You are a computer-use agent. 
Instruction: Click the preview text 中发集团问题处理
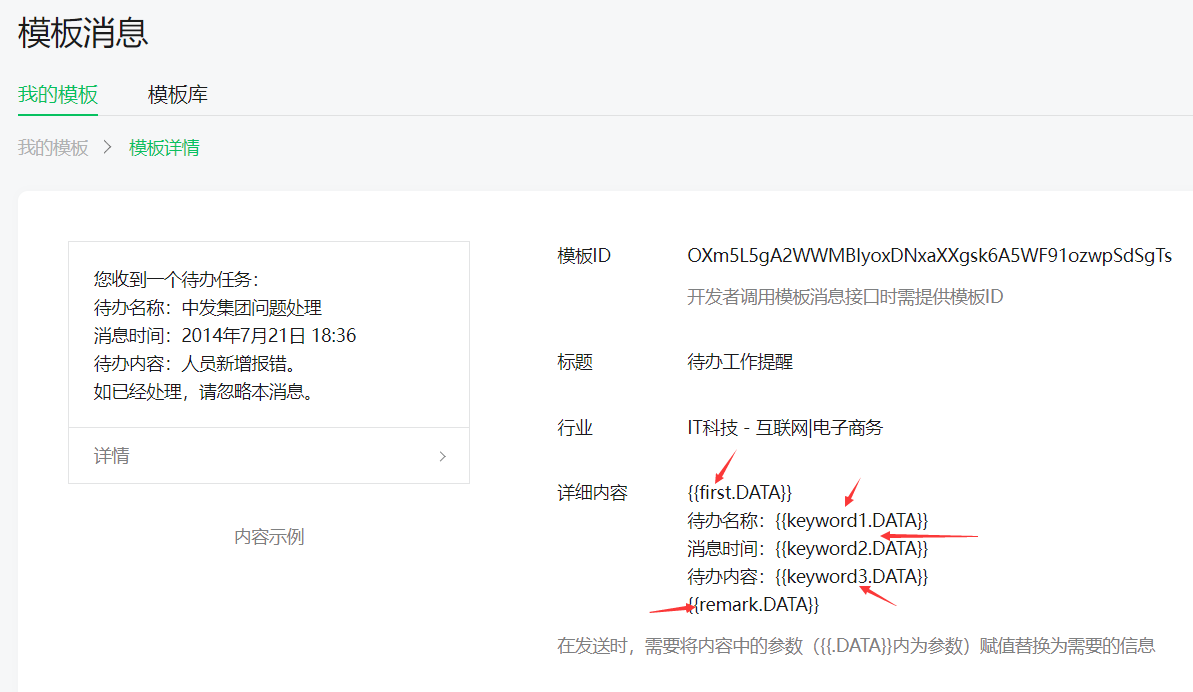coord(252,307)
